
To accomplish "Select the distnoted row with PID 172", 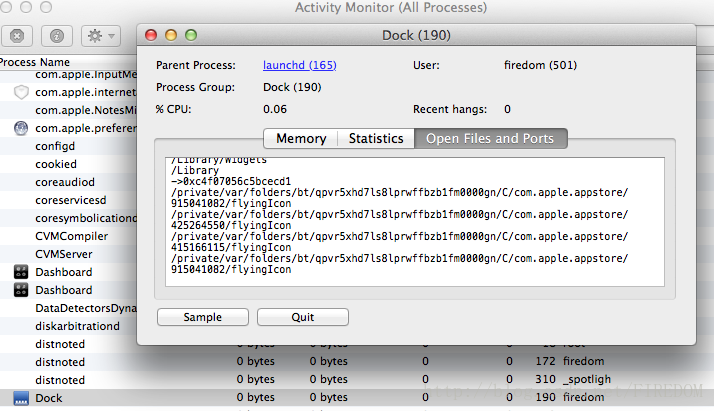I will pos(357,362).
